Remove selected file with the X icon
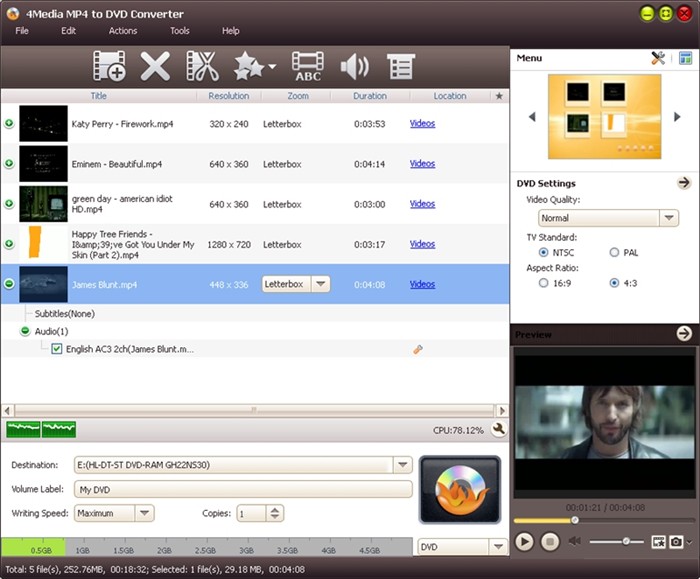Screen dimensions: 700x579 [155, 66]
